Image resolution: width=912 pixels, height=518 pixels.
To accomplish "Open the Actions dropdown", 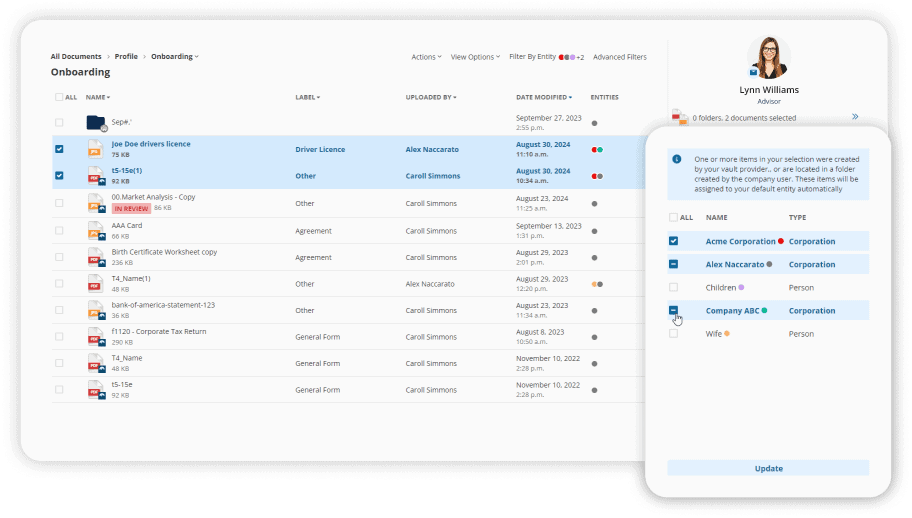I will coord(426,57).
